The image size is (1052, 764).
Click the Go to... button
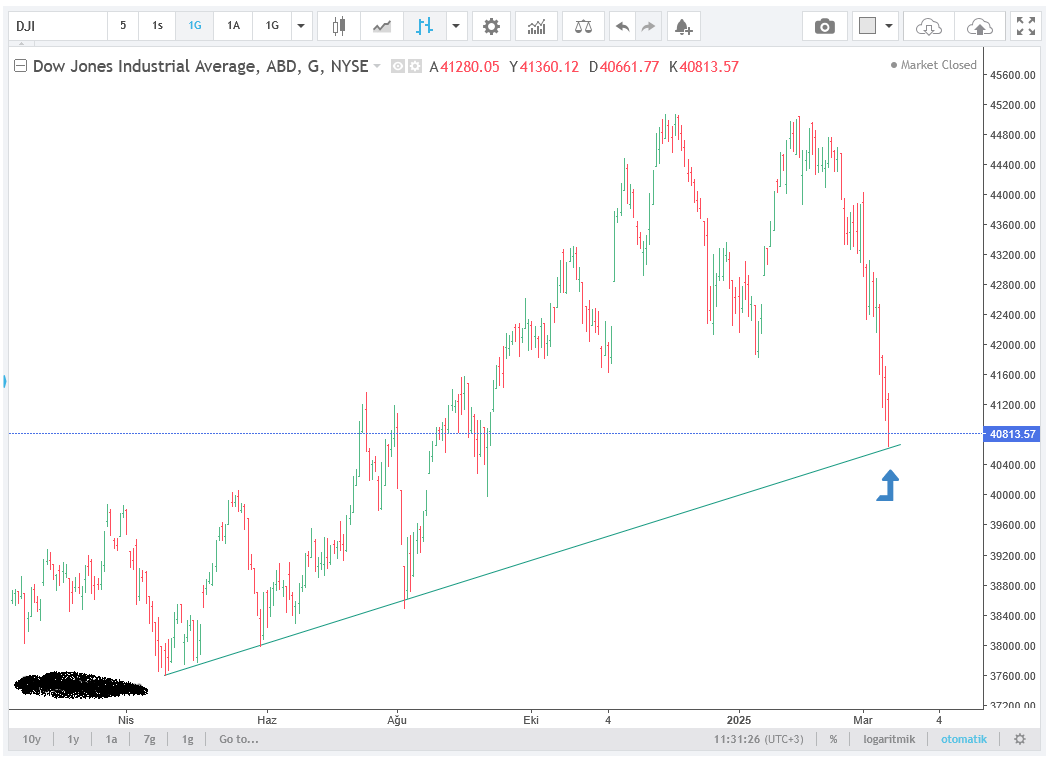238,739
